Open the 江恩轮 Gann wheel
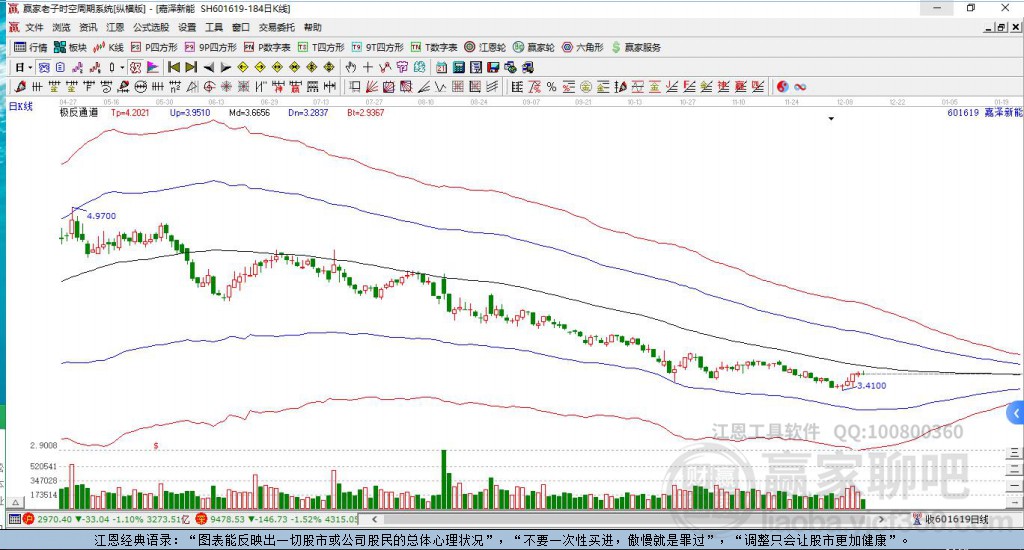 485,47
